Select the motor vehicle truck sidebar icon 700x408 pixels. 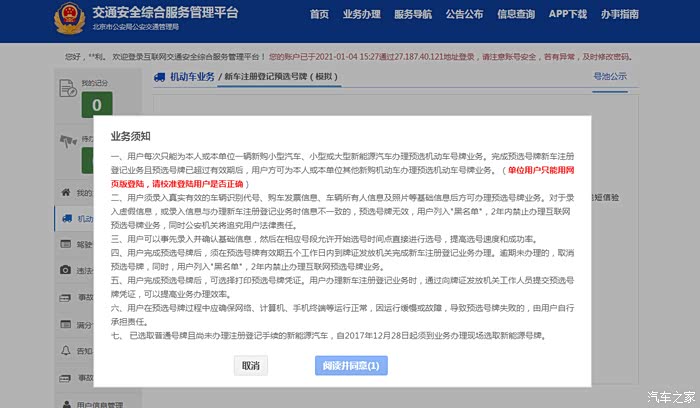[67, 218]
